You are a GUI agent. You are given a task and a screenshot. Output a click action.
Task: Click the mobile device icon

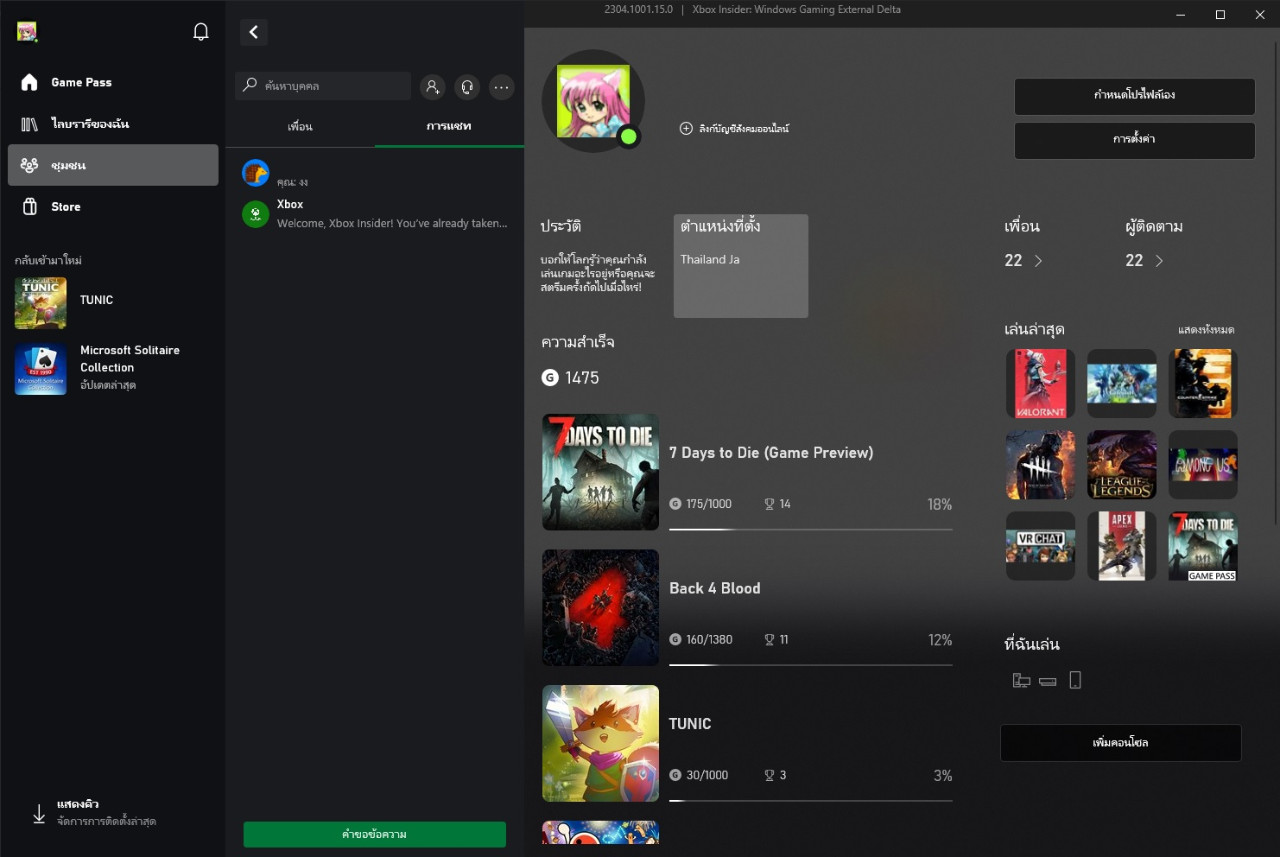1075,681
